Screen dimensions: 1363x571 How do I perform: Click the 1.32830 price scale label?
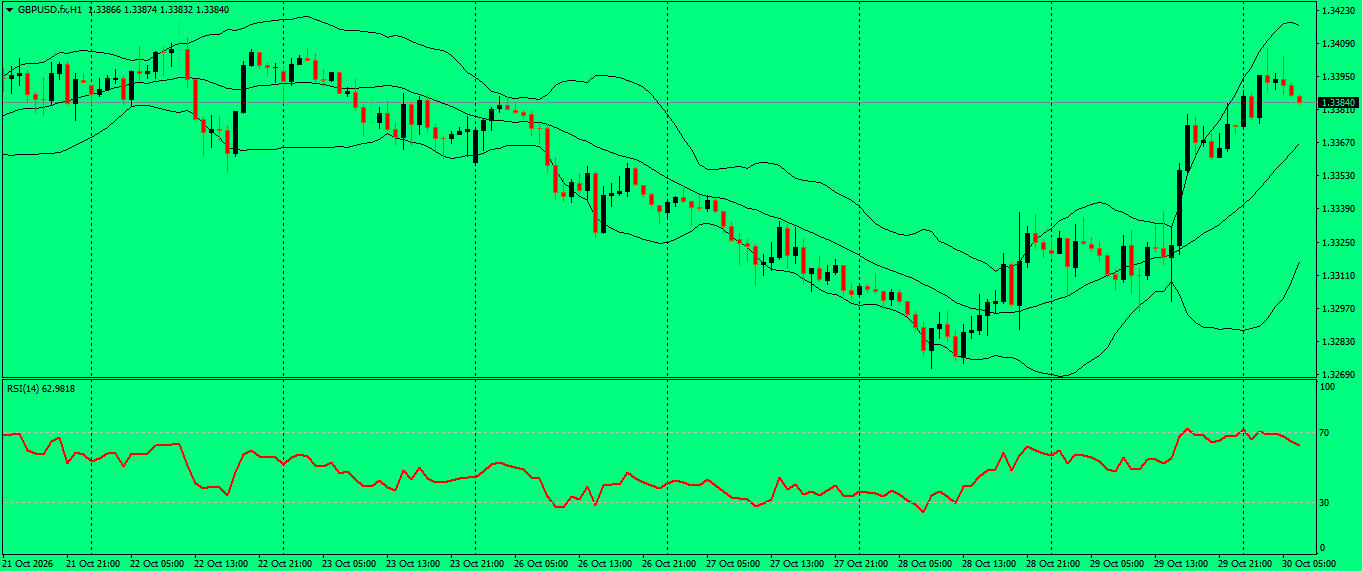click(1338, 342)
